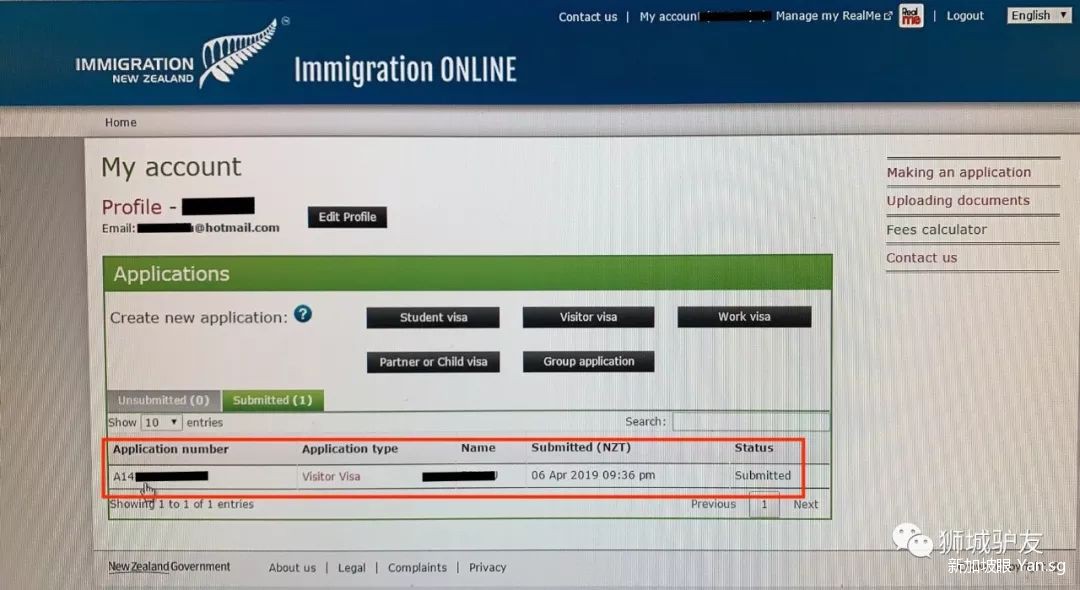Open the Fees calculator sidebar link
1080x590 pixels.
click(936, 230)
